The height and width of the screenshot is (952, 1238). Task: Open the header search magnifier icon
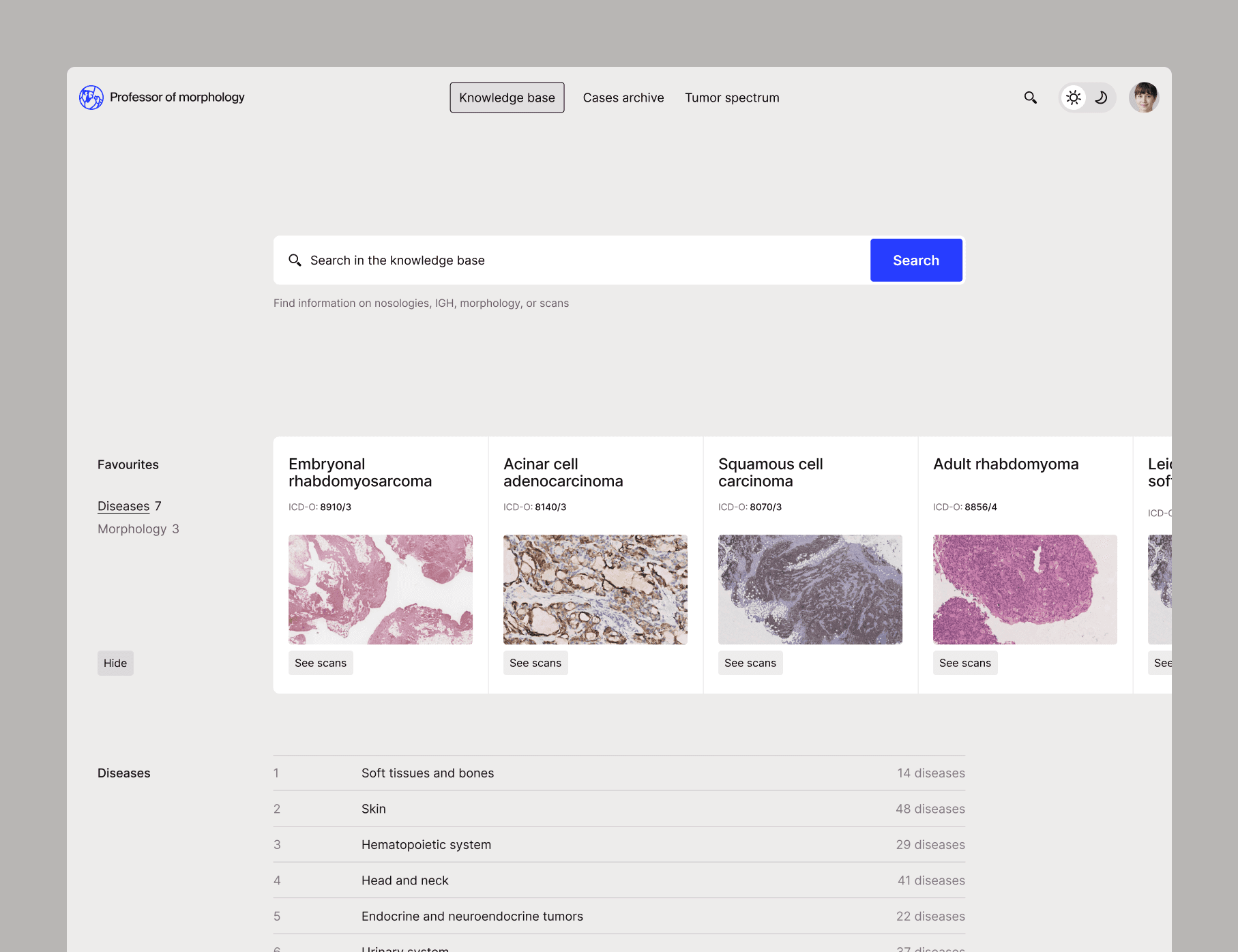(x=1030, y=98)
